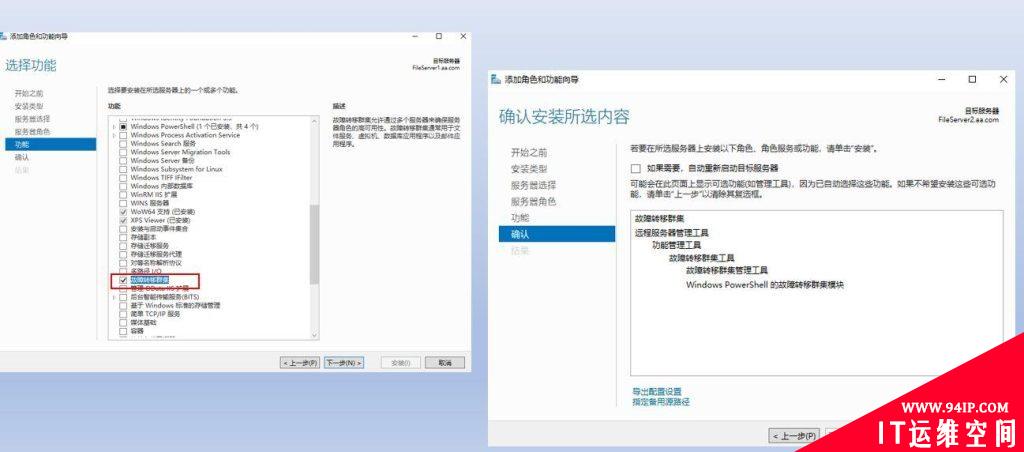Select highlighted 确认 step in 确认安装所选内容 window

[x=556, y=234]
